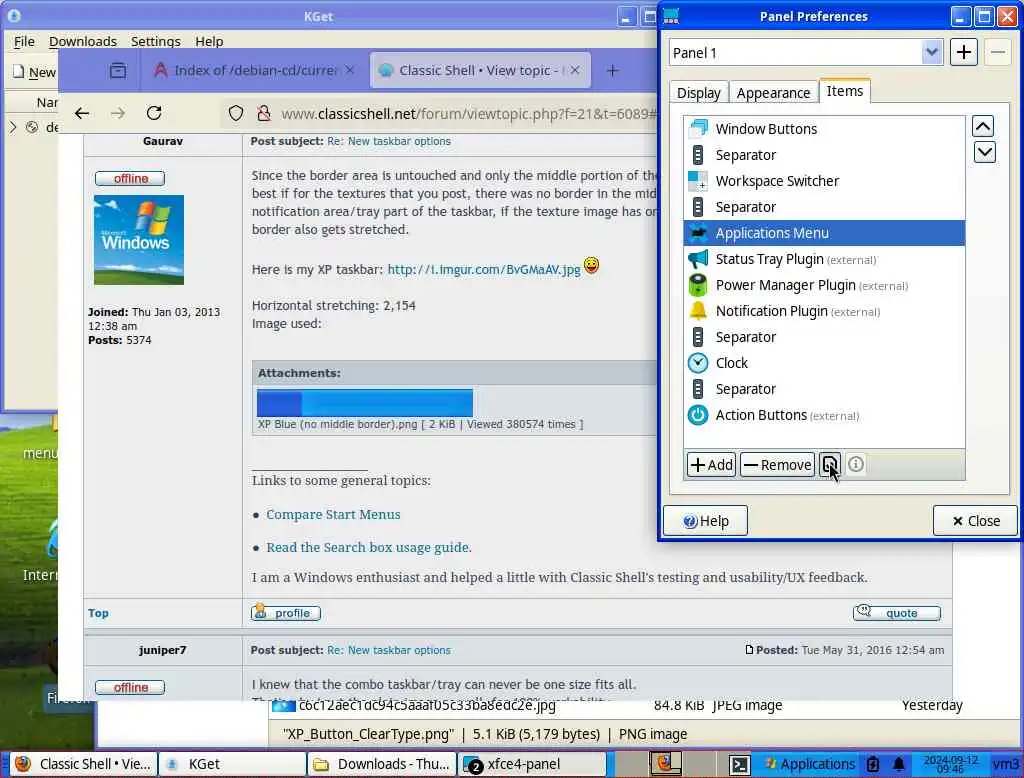Switch to Classic Shell Firefox taskbar window
The height and width of the screenshot is (778, 1024).
click(84, 764)
